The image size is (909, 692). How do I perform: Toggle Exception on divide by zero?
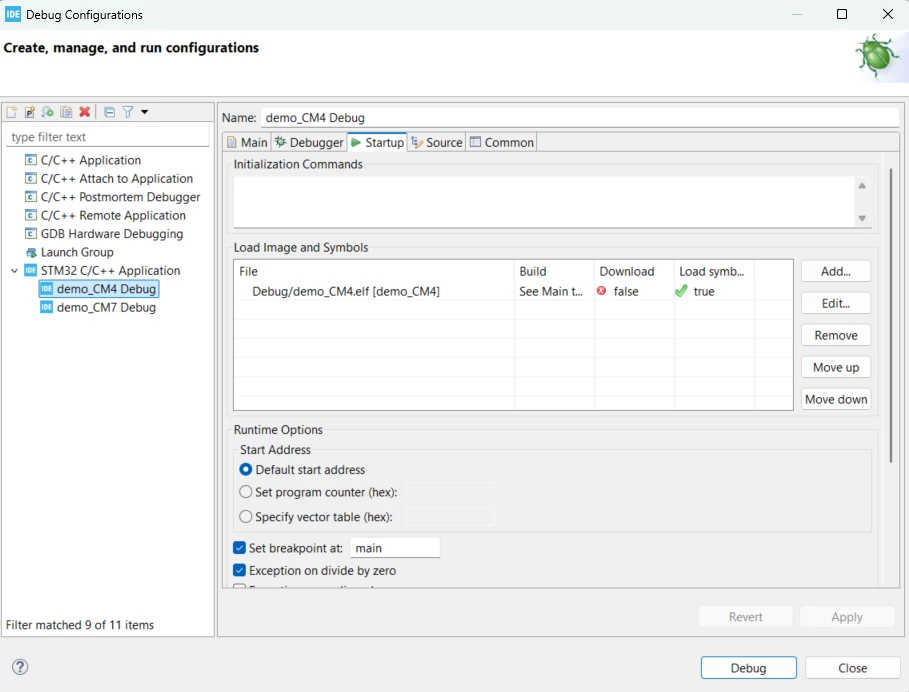239,570
